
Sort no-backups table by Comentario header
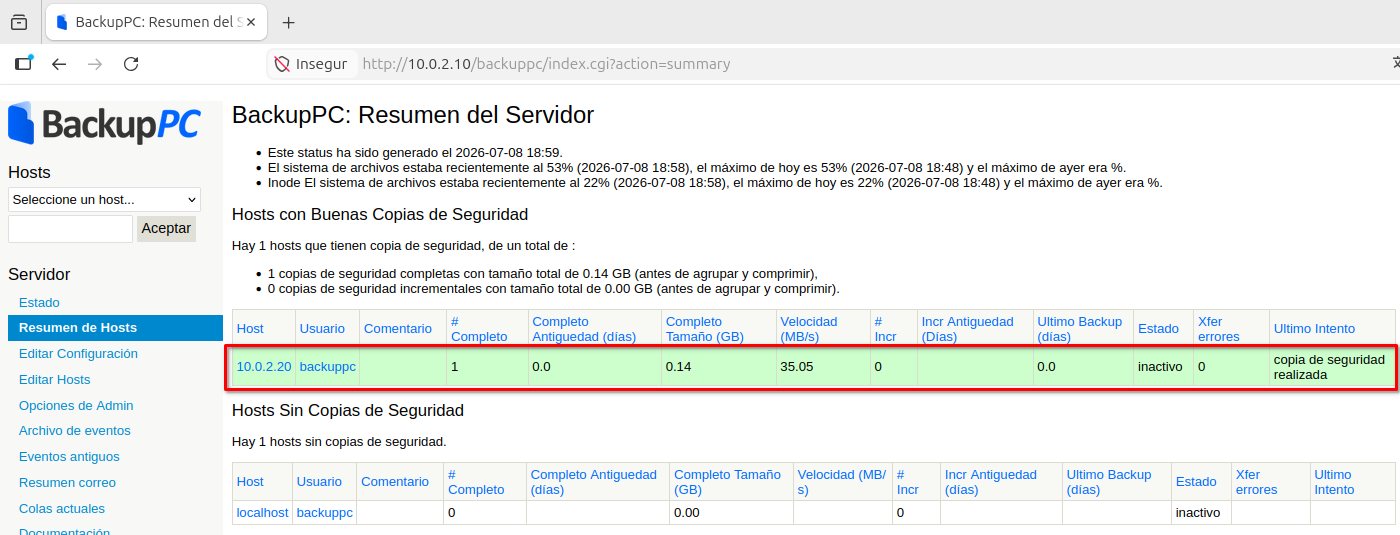[395, 482]
